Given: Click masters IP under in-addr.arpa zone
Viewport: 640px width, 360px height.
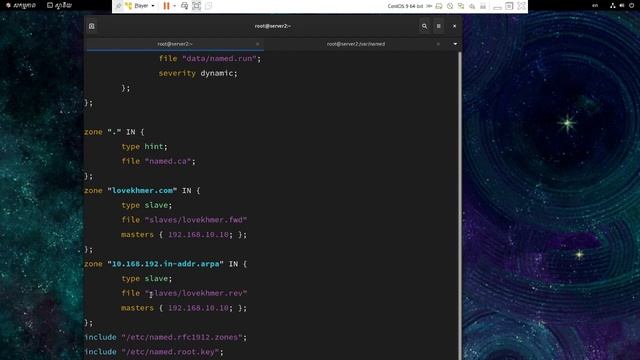Looking at the screenshot, I should point(198,308).
